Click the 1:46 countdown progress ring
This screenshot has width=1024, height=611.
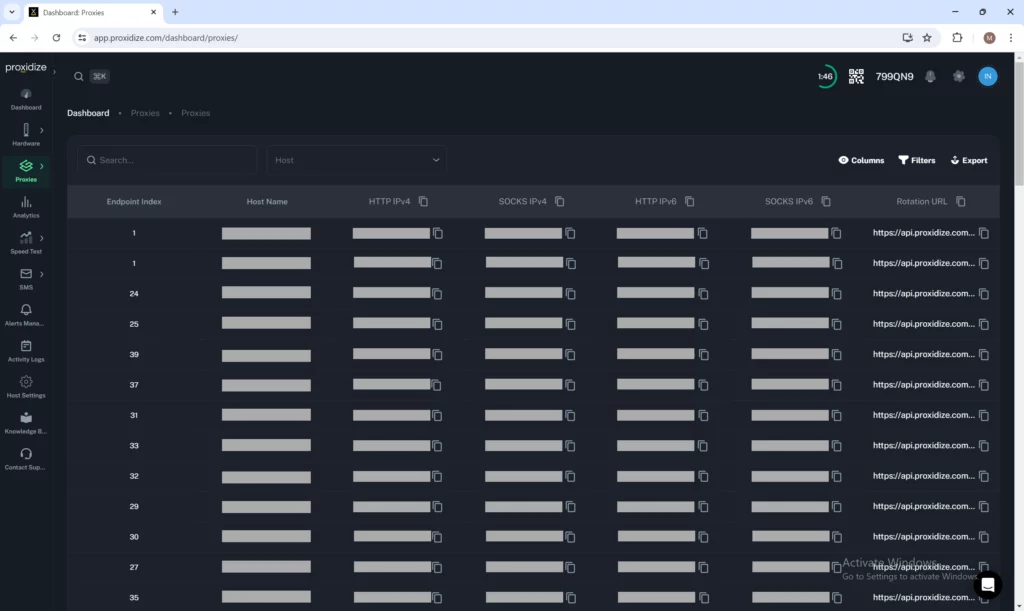[x=825, y=76]
